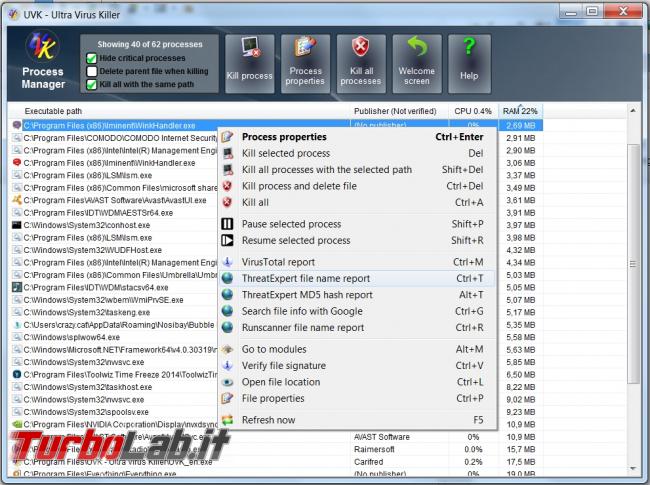The image size is (650, 485).
Task: Open Process properties from the toolbar
Action: (x=305, y=63)
